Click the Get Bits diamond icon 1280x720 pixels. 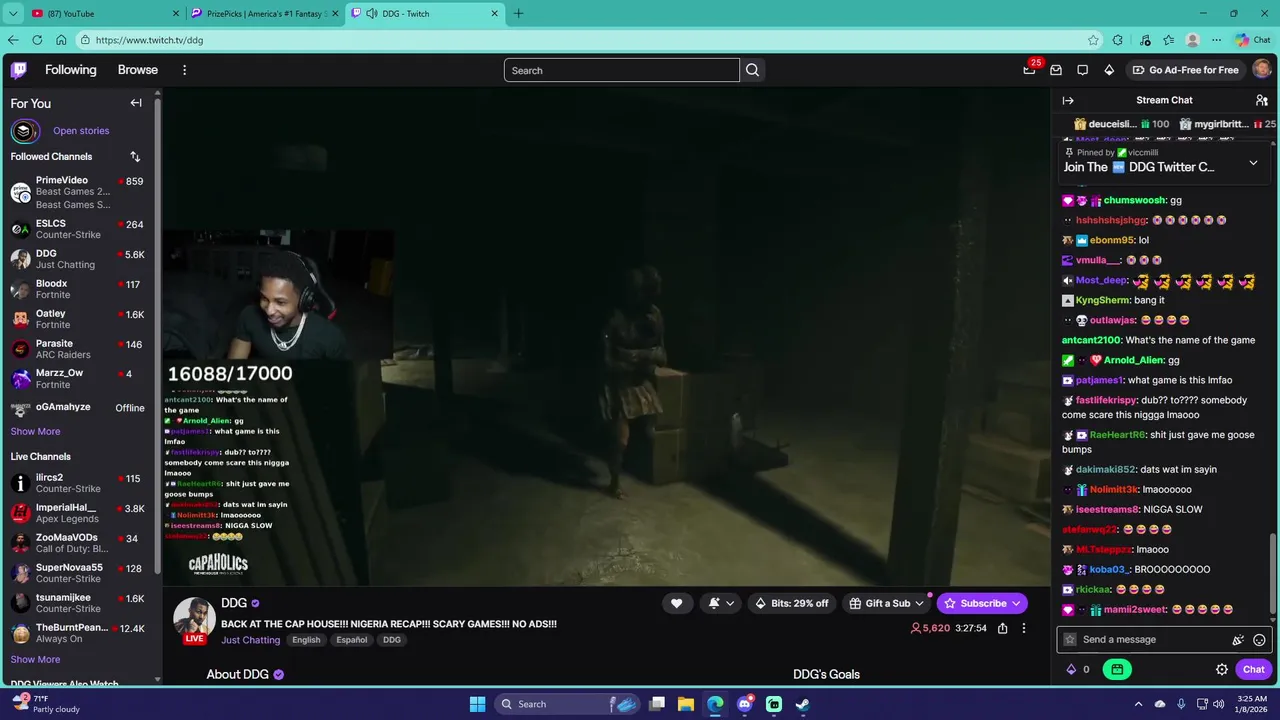pyautogui.click(x=1109, y=70)
